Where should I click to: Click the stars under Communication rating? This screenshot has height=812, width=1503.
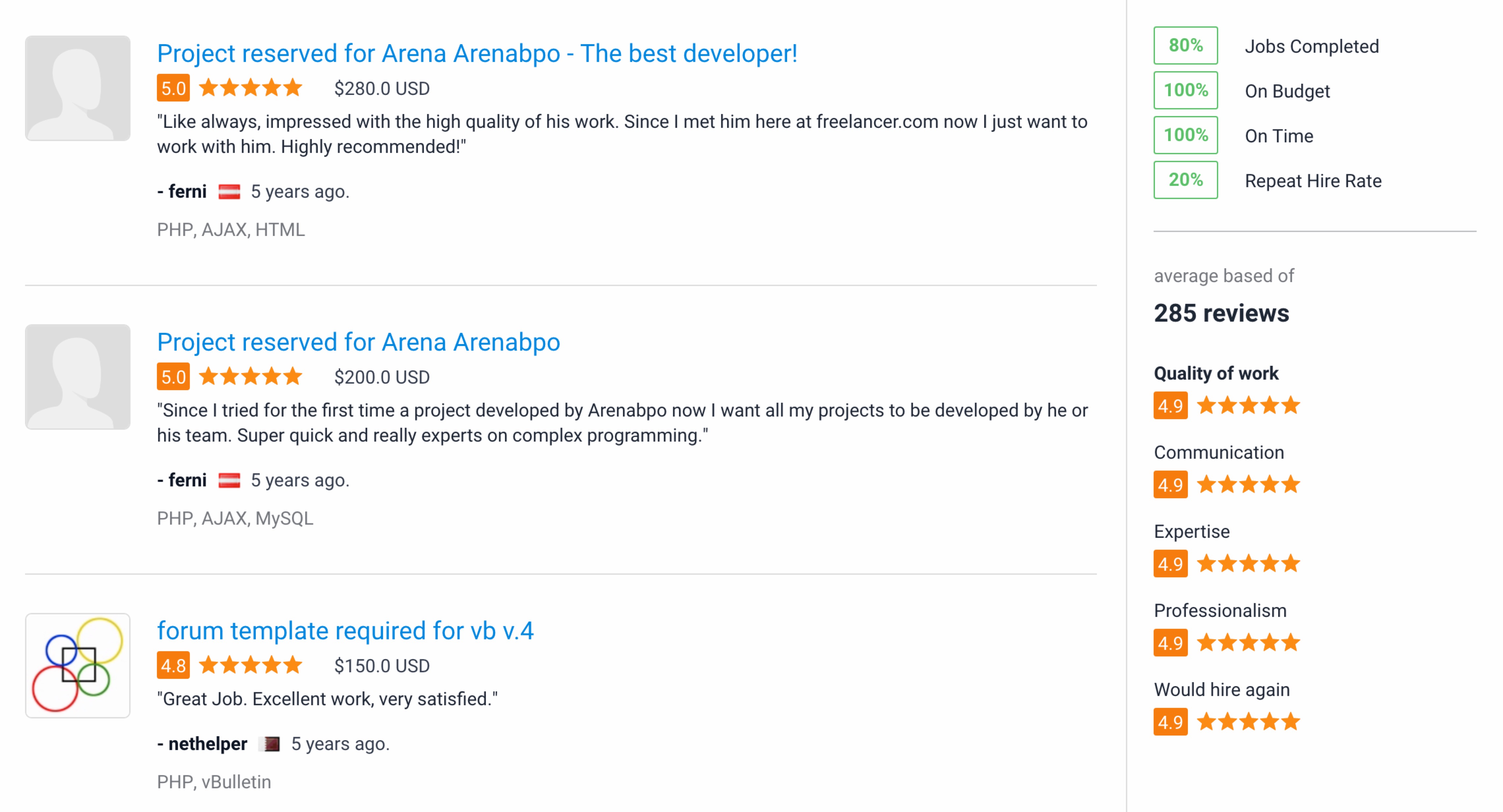[1248, 484]
